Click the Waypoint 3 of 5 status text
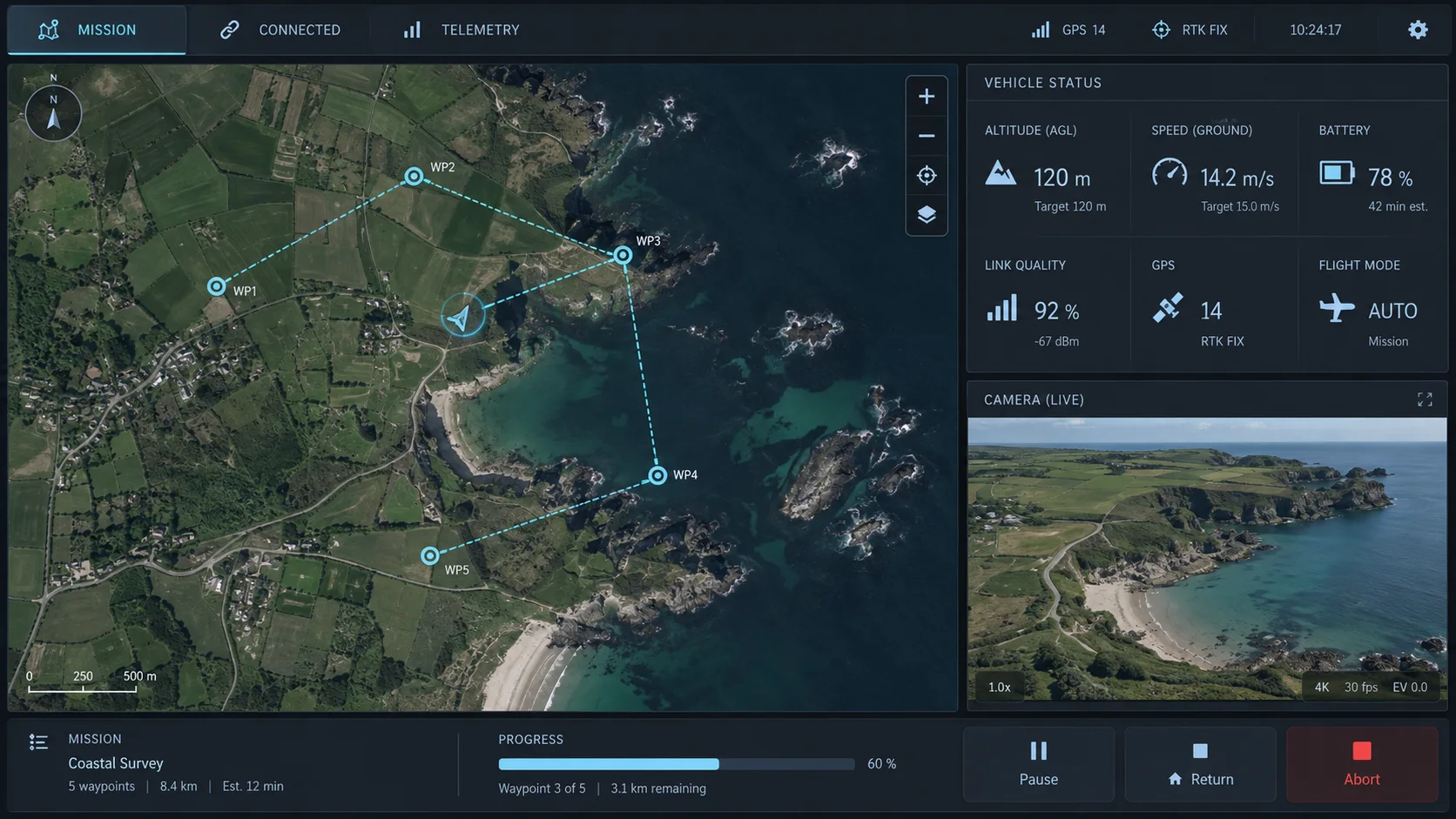 (x=542, y=789)
